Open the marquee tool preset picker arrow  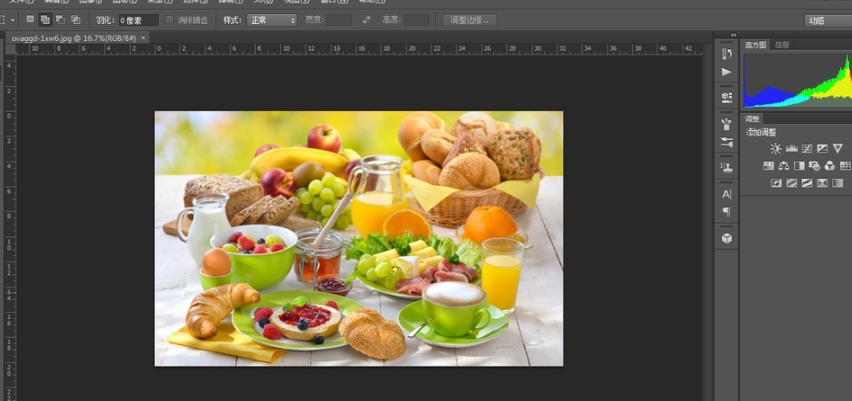pos(12,20)
